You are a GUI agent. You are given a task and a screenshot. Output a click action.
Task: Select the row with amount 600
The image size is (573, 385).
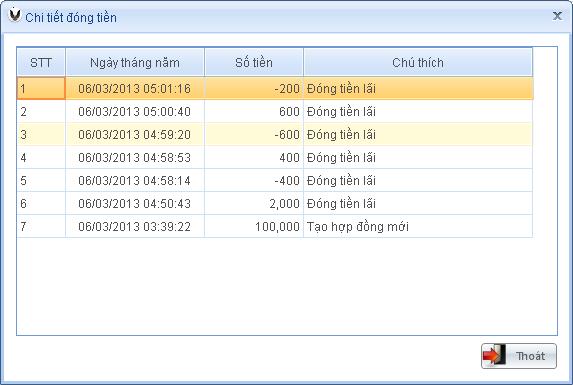(x=275, y=111)
